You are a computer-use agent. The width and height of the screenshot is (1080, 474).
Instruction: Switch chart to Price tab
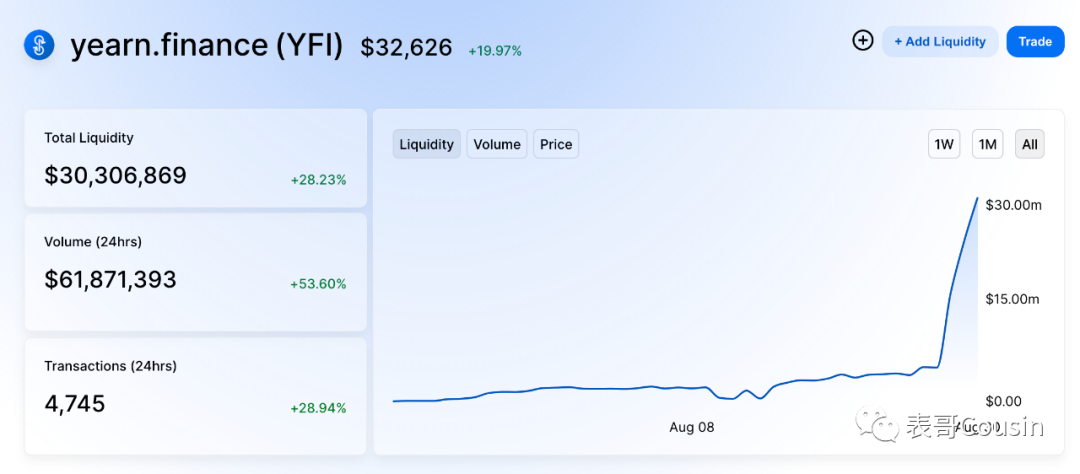[556, 144]
